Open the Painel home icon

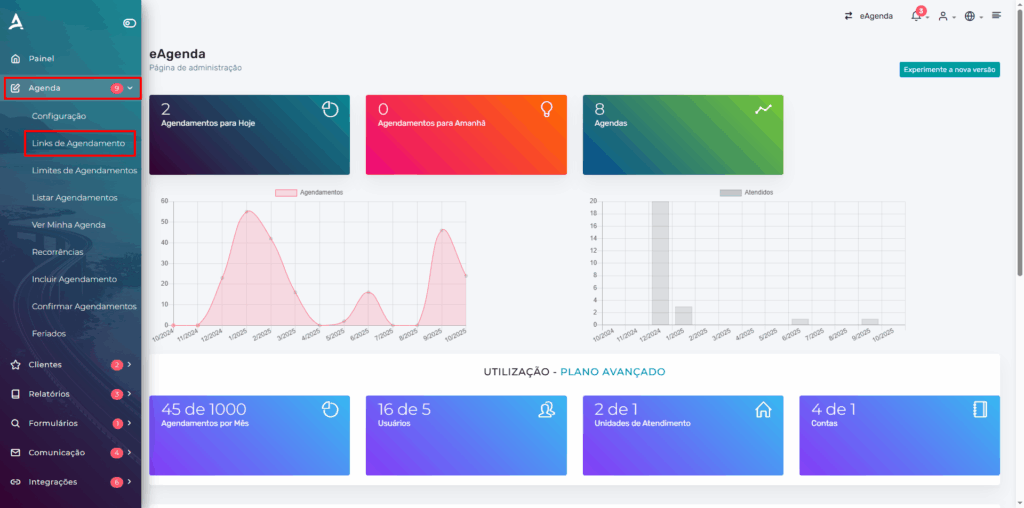pos(15,59)
